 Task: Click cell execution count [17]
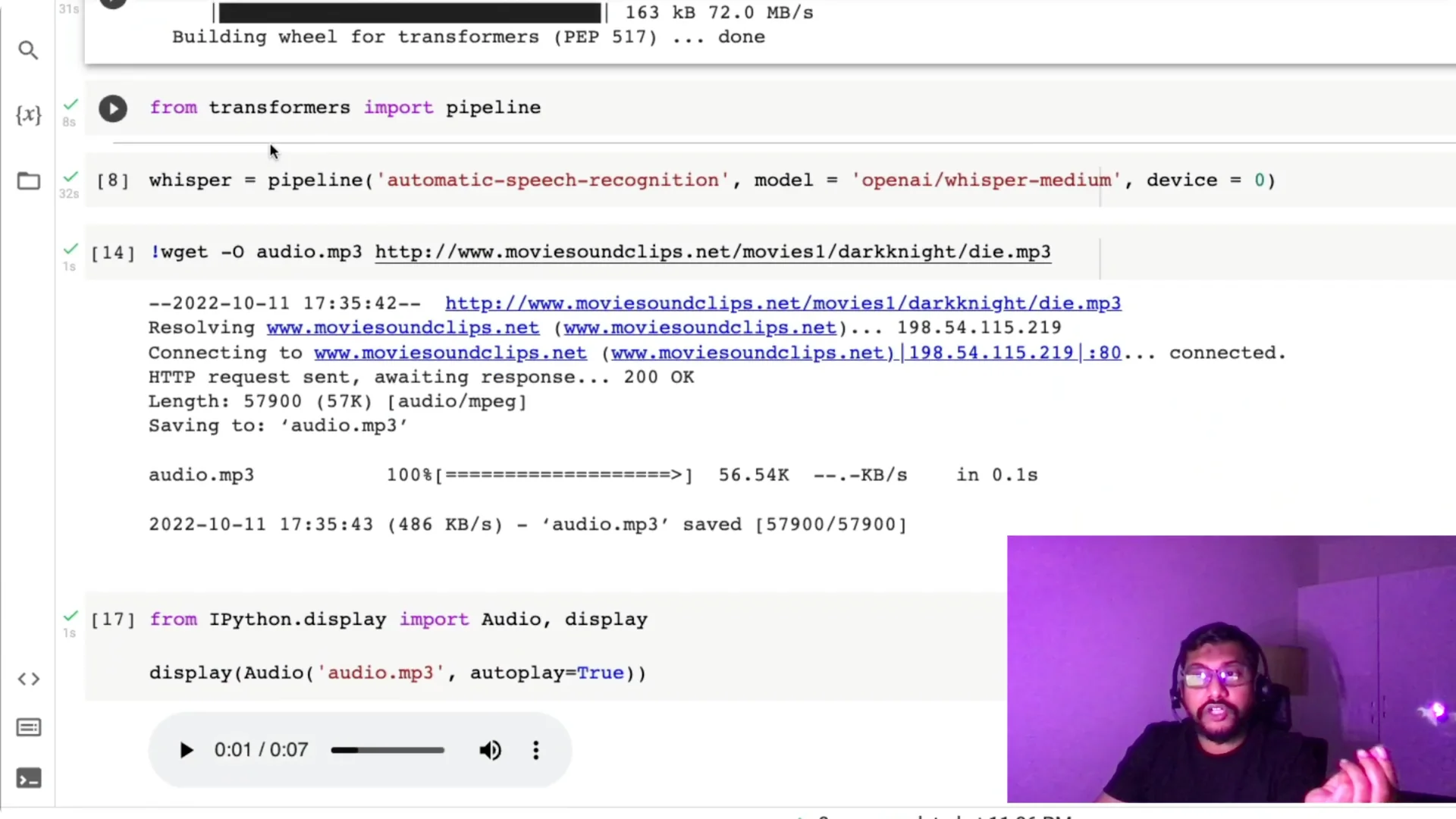(x=112, y=620)
